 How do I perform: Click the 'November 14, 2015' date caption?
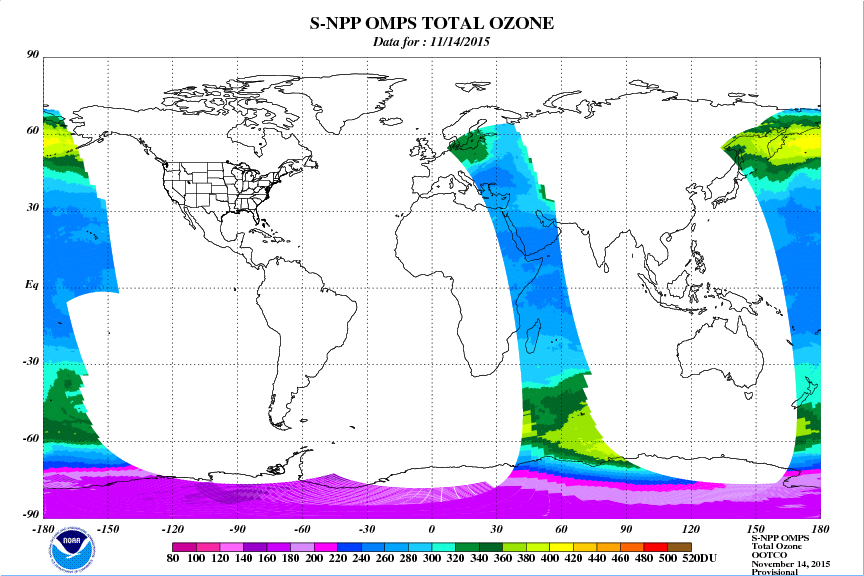791,564
